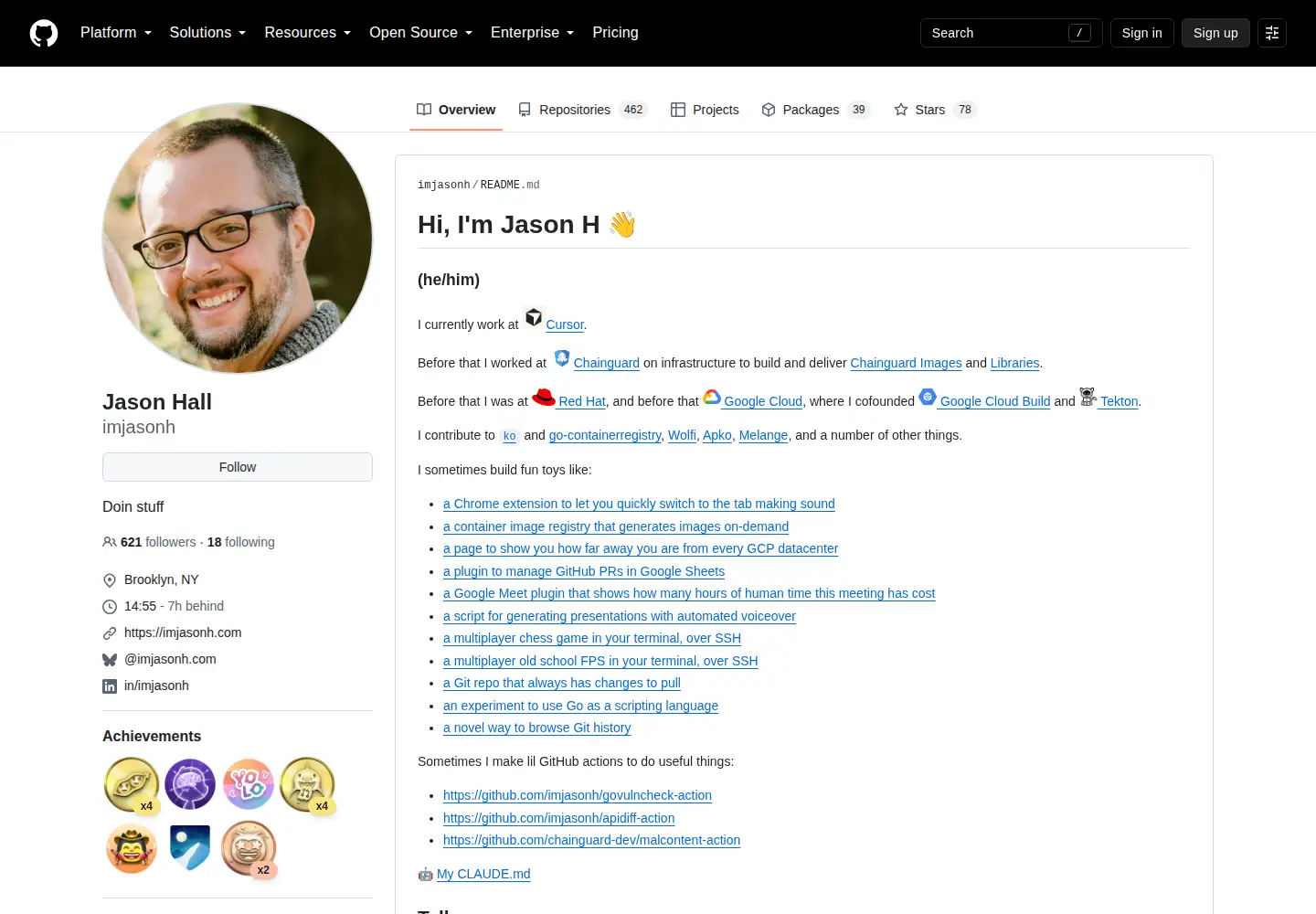Open the appearance settings icon button
This screenshot has width=1316, height=914.
[1272, 33]
